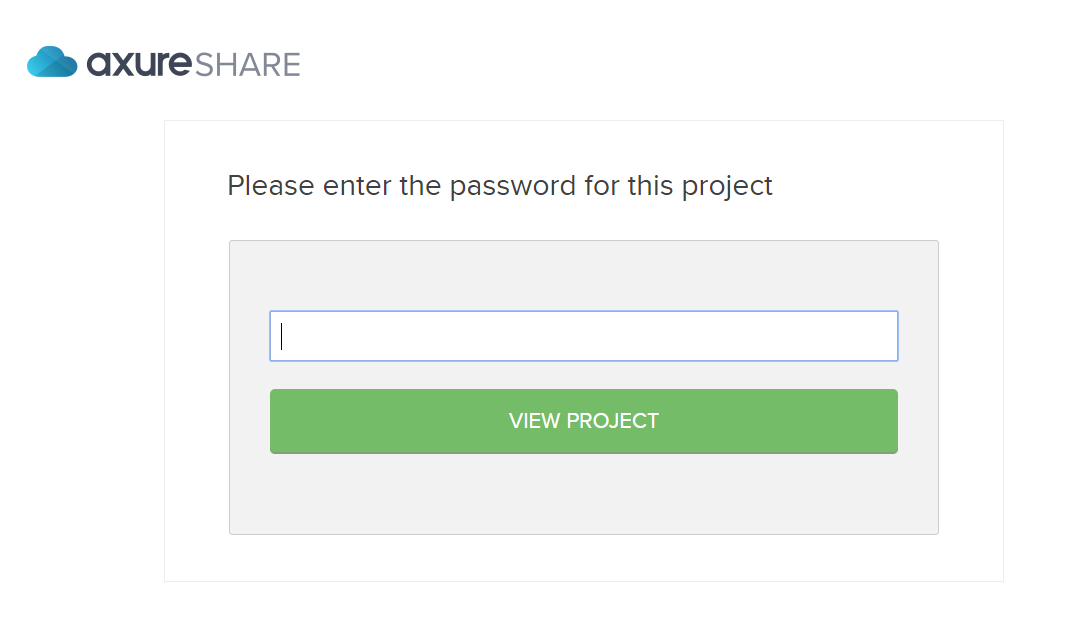Screen dimensions: 1085x639
Task: Click the word "project" in the heading
Action: (726, 186)
